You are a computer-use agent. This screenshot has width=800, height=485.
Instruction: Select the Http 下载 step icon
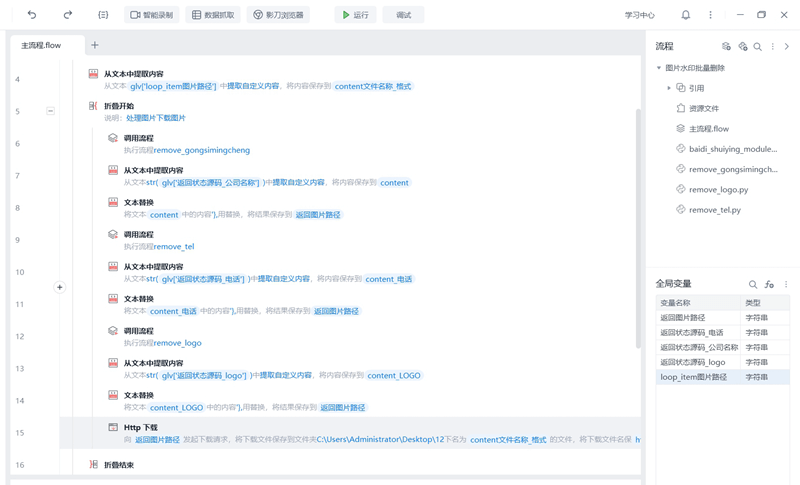point(113,427)
